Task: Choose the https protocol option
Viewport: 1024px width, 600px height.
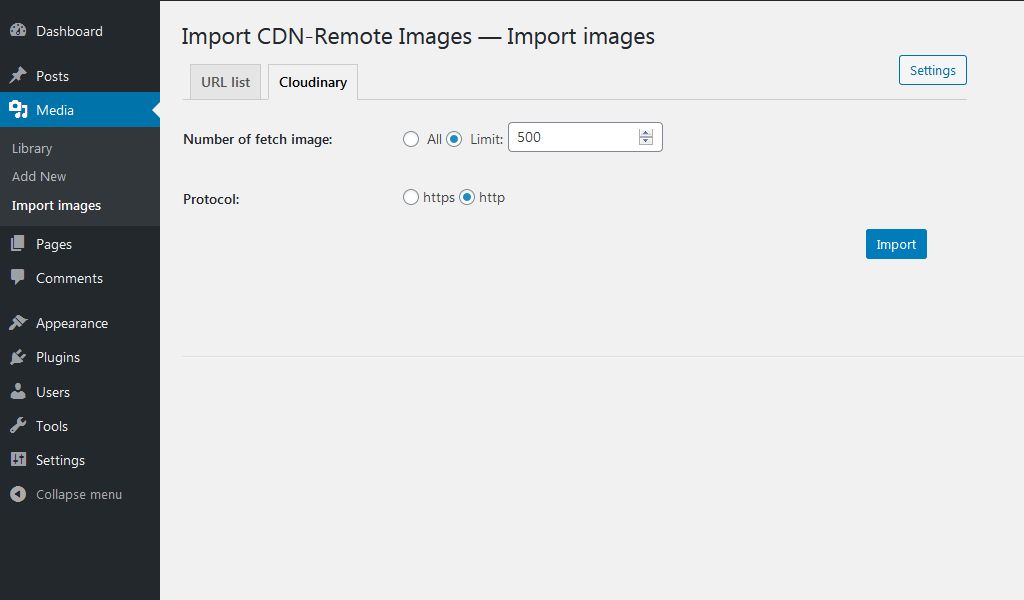Action: (x=411, y=198)
